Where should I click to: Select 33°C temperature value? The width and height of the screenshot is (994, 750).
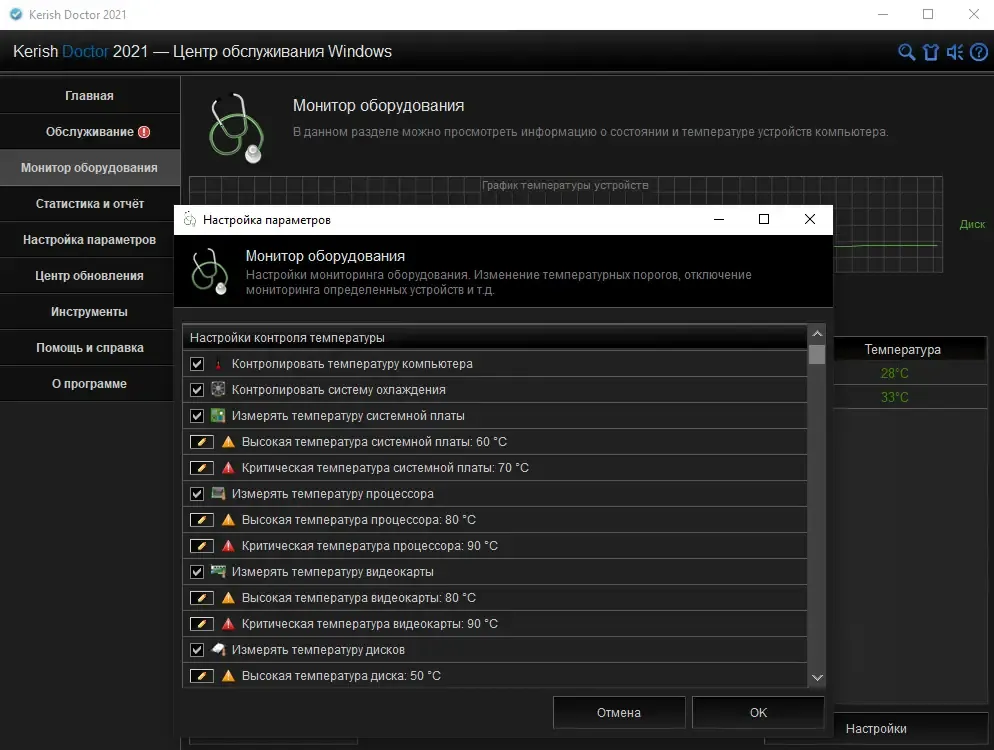[894, 398]
